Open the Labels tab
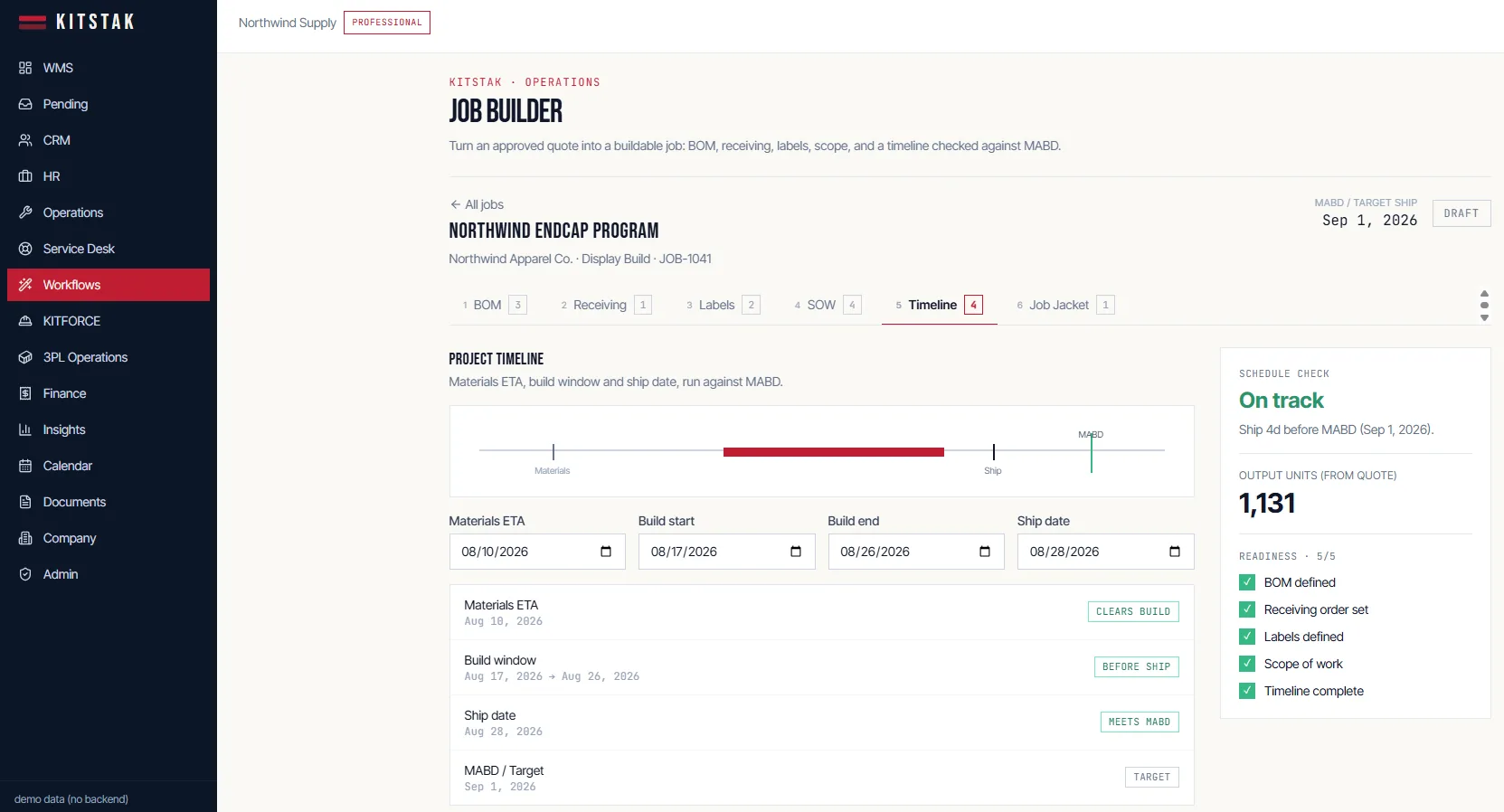This screenshot has height=812, width=1504. [723, 305]
